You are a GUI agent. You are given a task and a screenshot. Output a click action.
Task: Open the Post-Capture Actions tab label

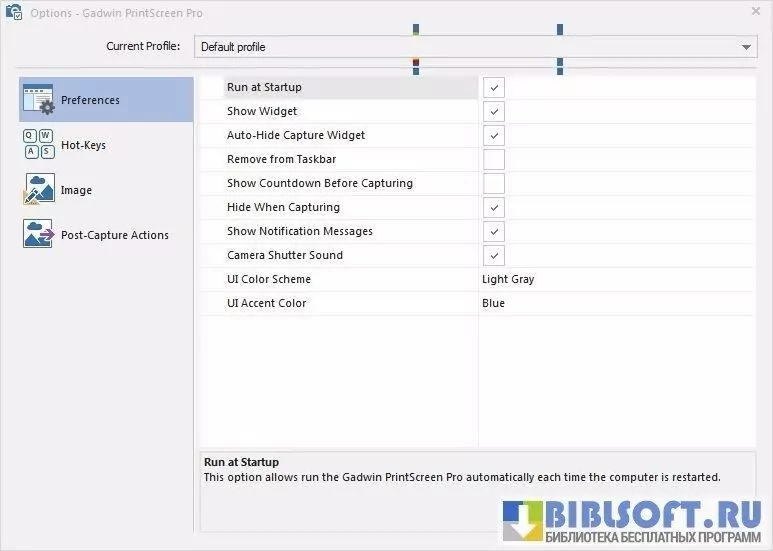[114, 235]
